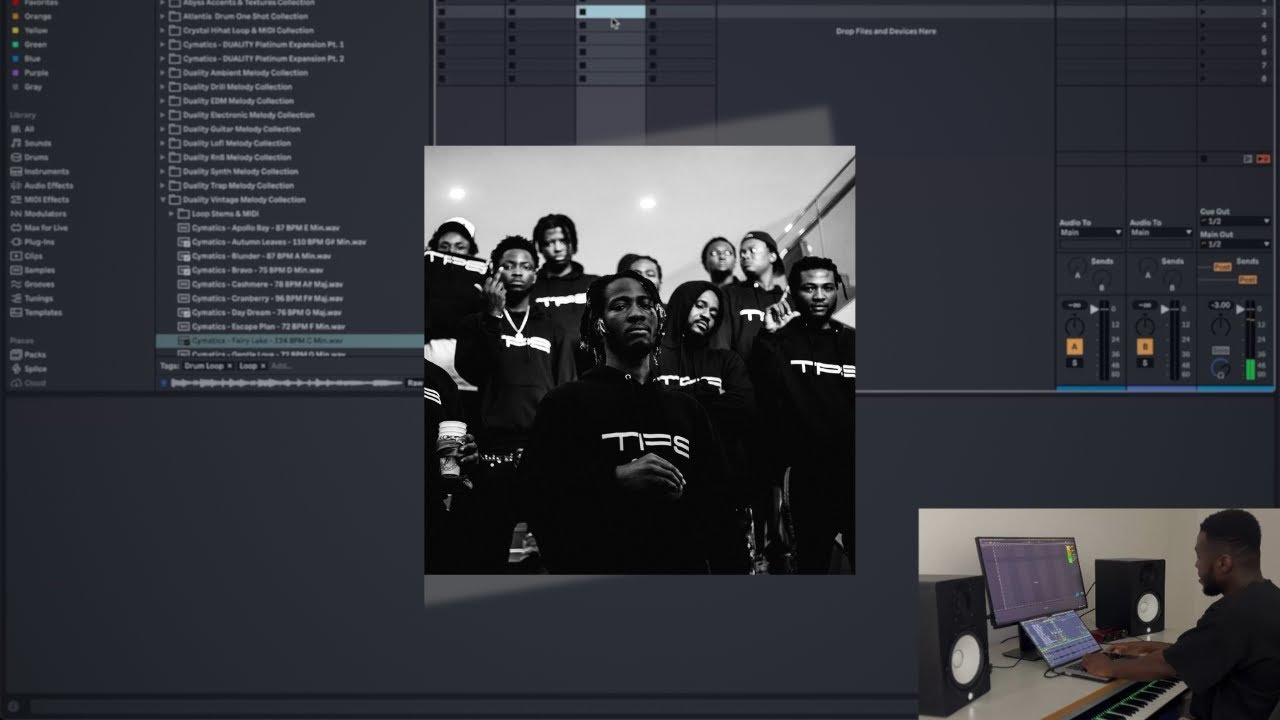Open the All library category
The height and width of the screenshot is (720, 1280).
[22, 129]
